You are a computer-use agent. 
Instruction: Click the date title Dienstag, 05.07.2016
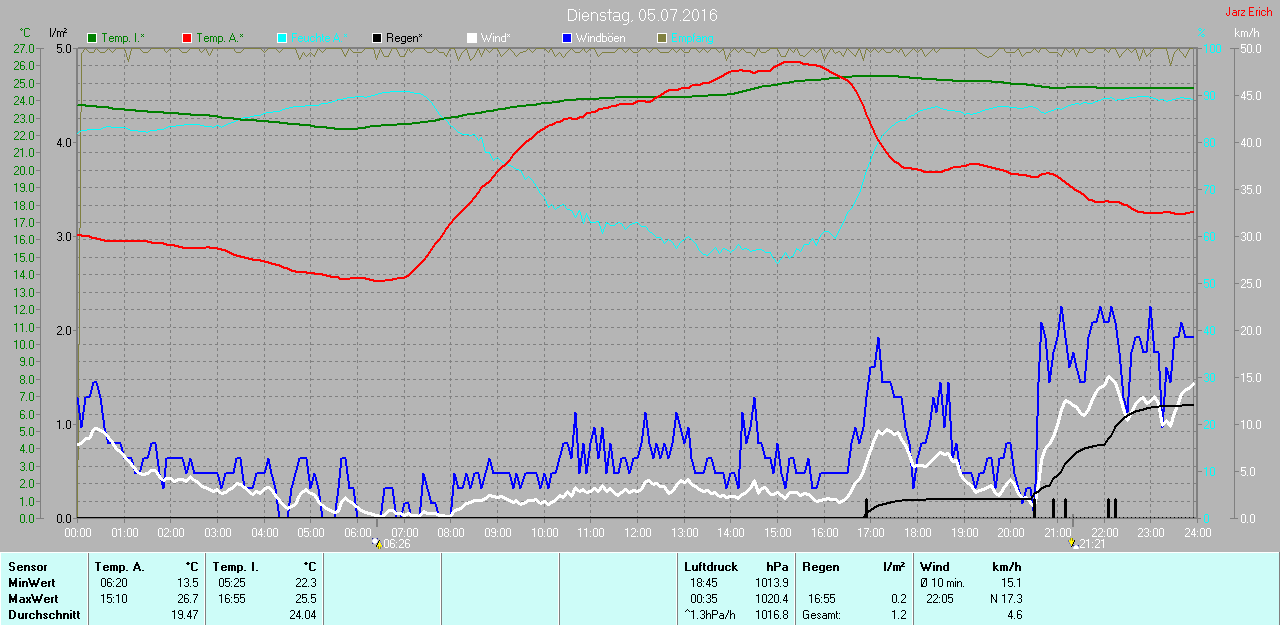click(642, 15)
